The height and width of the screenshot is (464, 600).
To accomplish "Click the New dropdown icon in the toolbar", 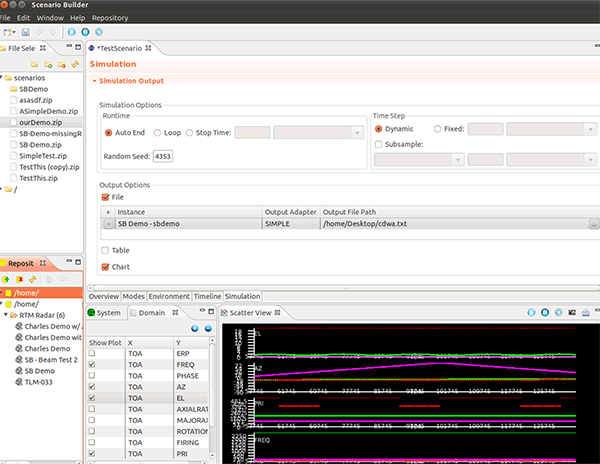I will (9, 32).
